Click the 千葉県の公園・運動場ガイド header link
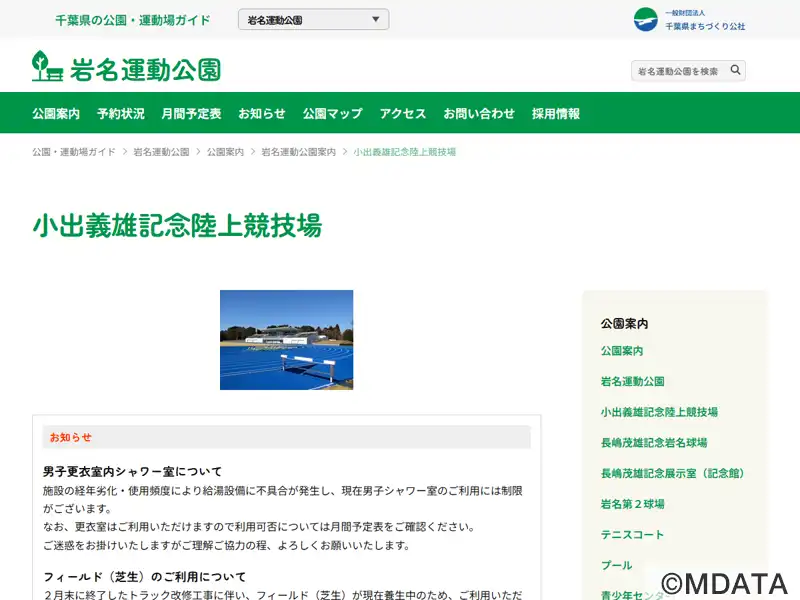 pyautogui.click(x=133, y=20)
